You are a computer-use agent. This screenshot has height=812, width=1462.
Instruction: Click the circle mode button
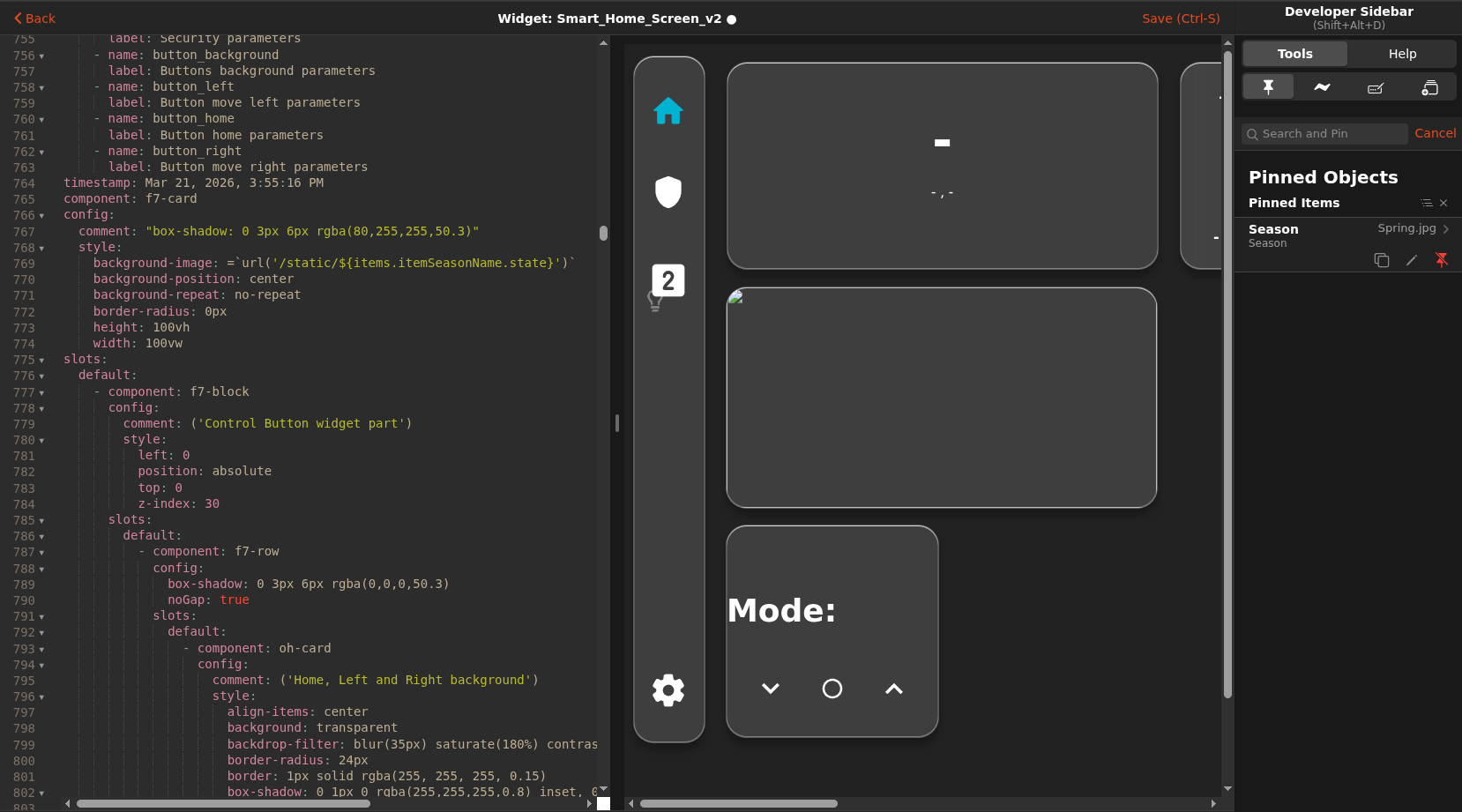pos(832,689)
